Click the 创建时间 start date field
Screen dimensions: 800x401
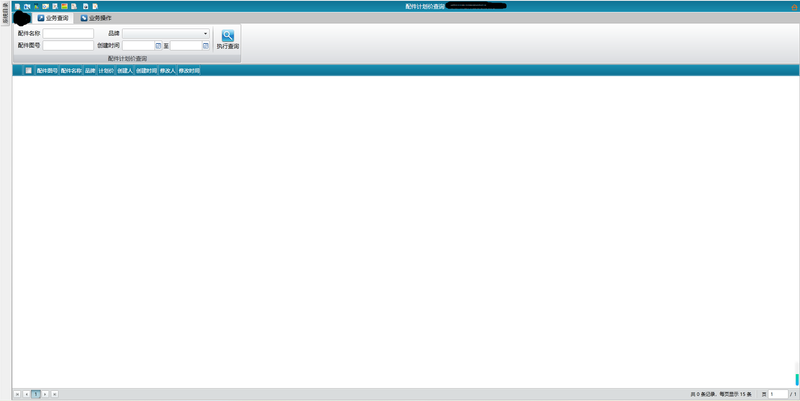(138, 45)
